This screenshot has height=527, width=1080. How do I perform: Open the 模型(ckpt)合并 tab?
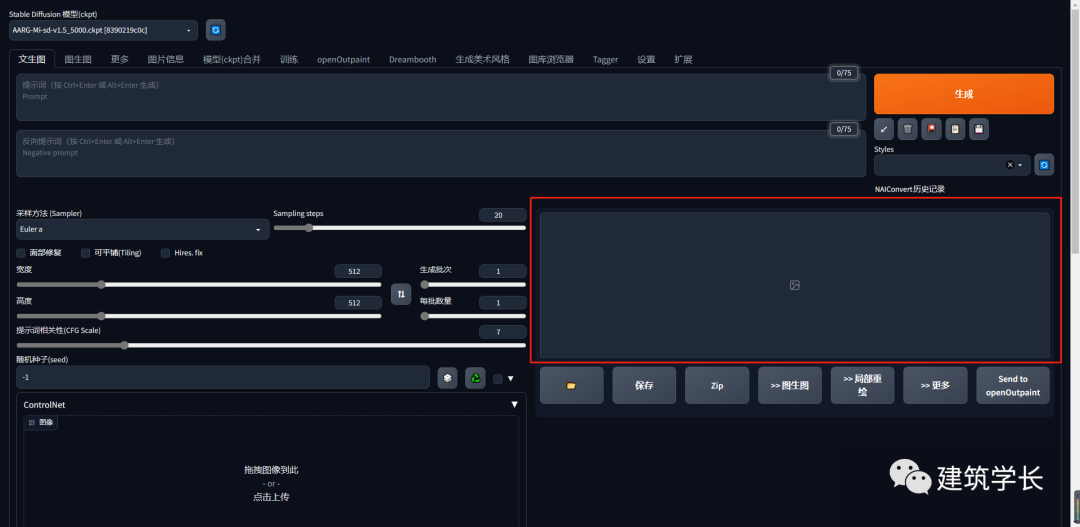[232, 59]
